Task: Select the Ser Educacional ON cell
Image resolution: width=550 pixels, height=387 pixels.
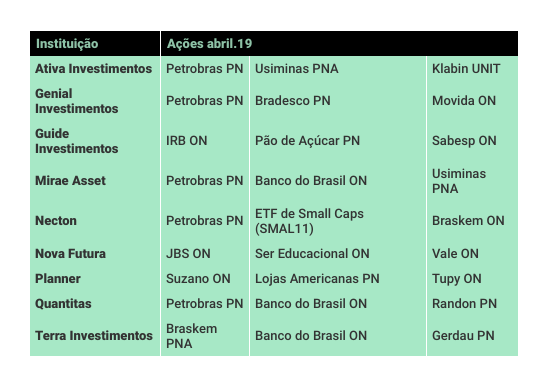Action: 338,254
